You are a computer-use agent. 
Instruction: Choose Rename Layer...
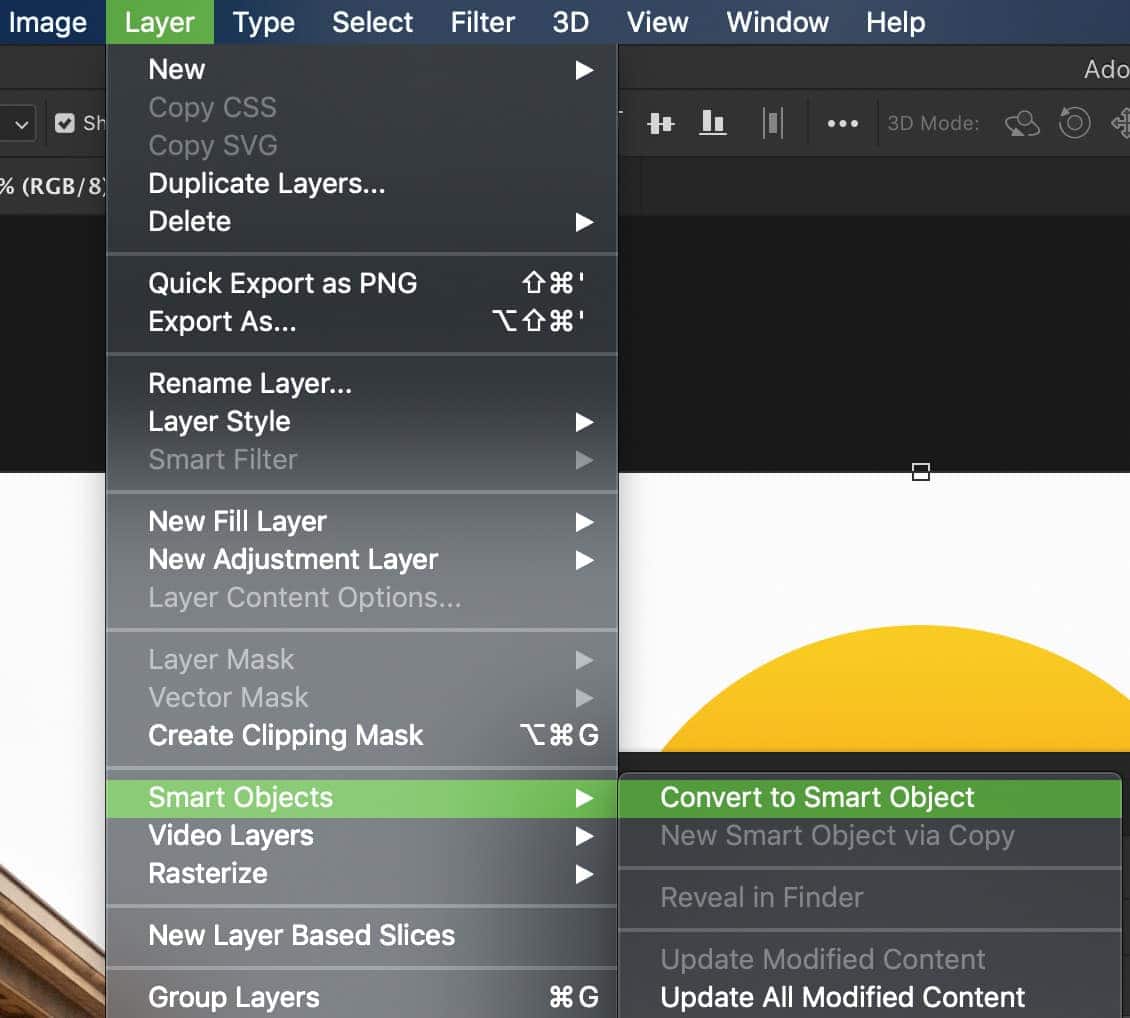(x=362, y=384)
